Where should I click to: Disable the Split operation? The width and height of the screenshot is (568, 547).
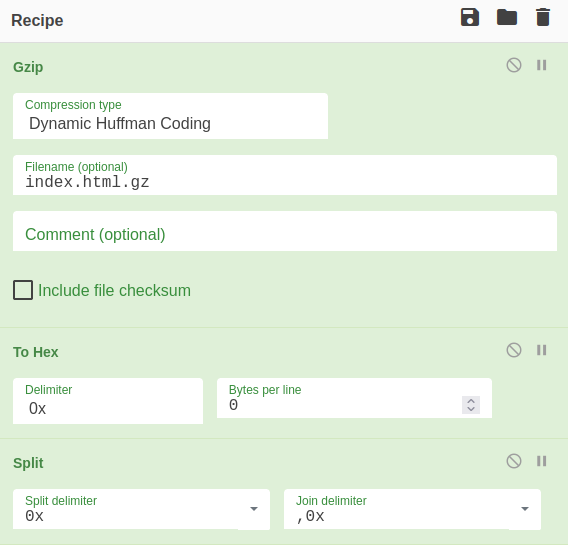(x=514, y=461)
